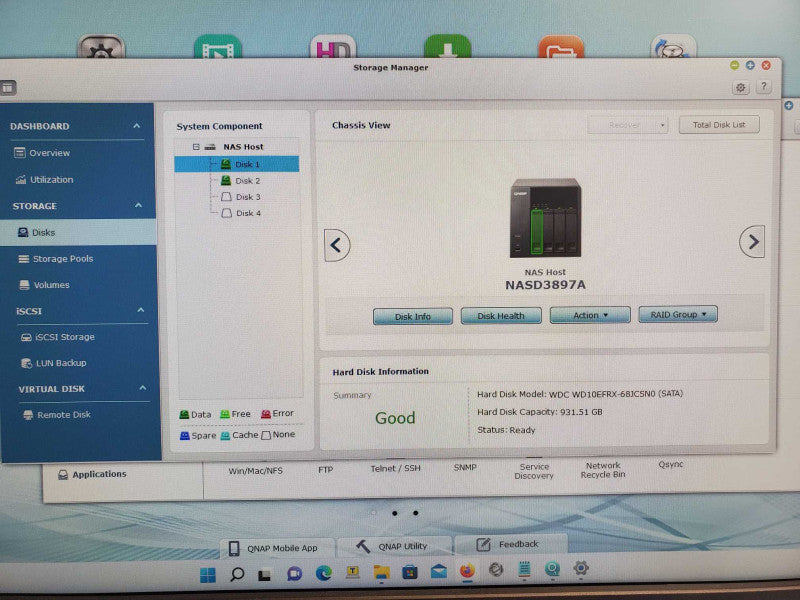The image size is (800, 600).
Task: Click the Disk Info button
Action: [x=413, y=316]
